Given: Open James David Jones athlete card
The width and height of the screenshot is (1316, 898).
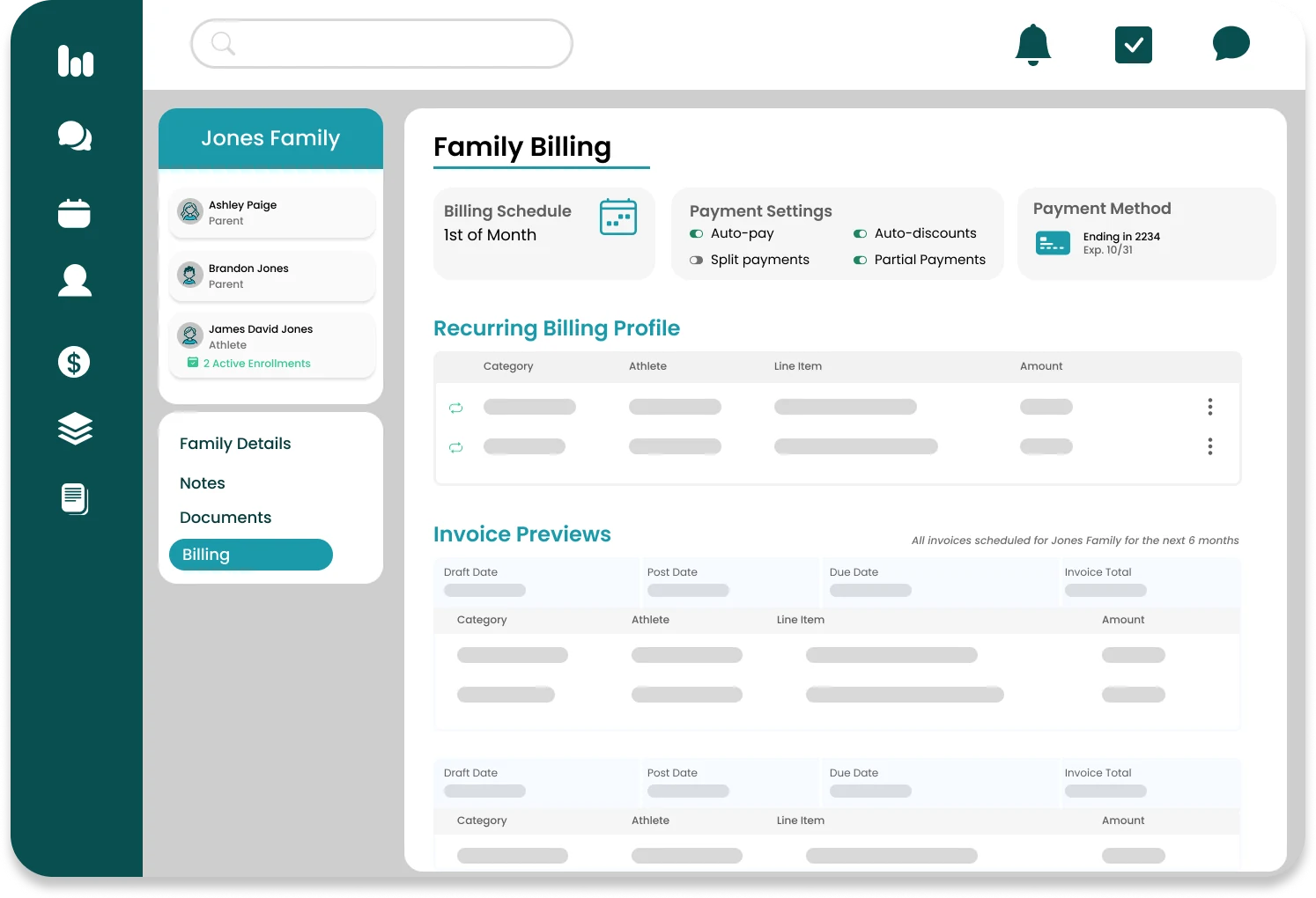Looking at the screenshot, I should [x=272, y=345].
